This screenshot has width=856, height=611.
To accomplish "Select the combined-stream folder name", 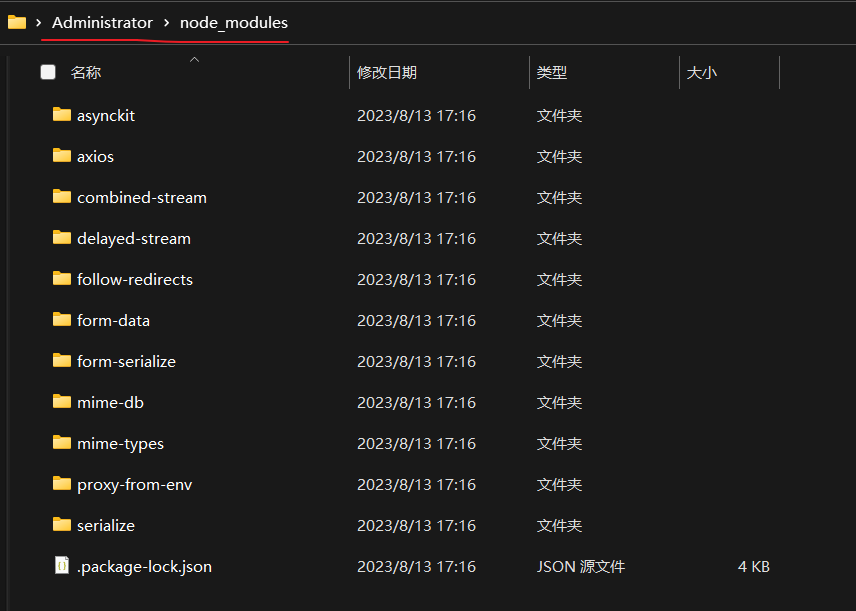I will 142,198.
